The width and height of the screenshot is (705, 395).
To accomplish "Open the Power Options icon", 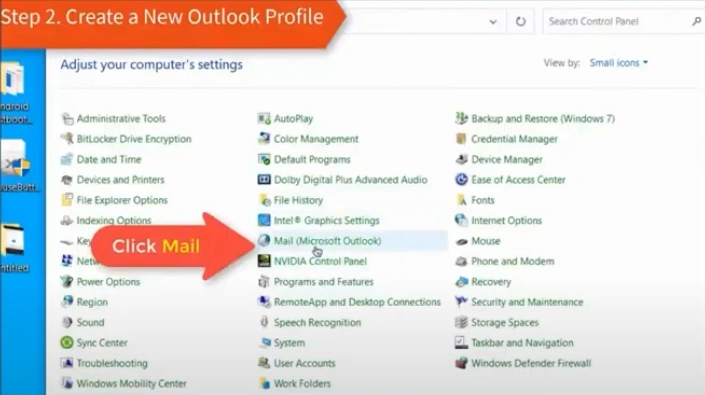I will (x=67, y=282).
